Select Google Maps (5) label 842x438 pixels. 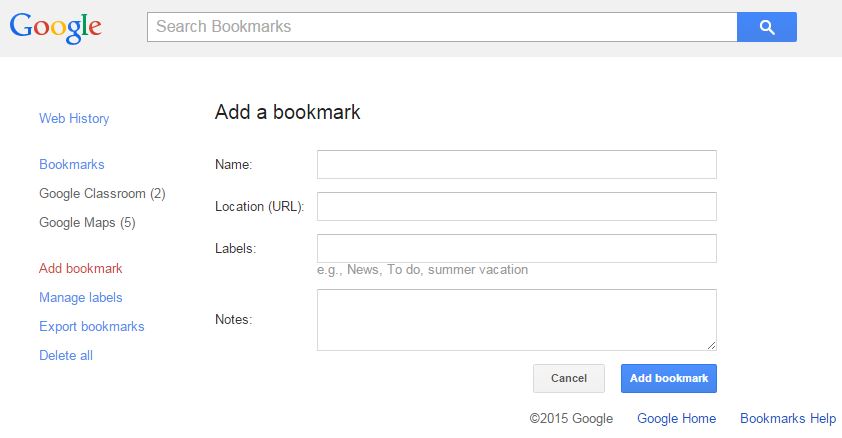[x=88, y=222]
